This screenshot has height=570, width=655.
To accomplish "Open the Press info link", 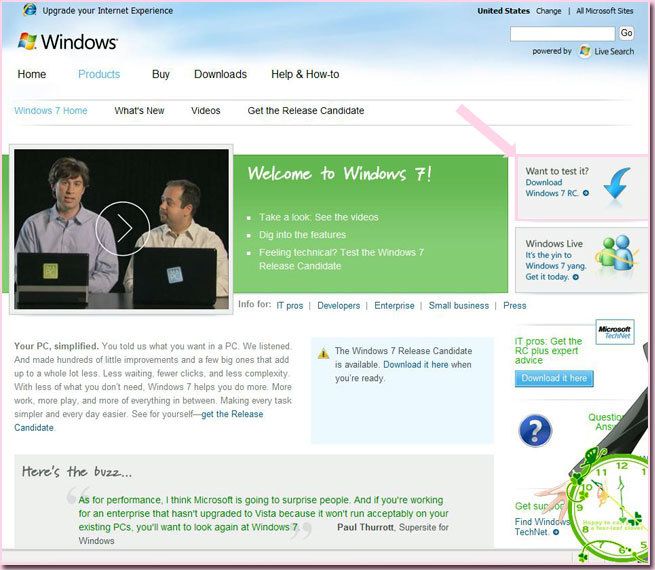I will click(515, 306).
